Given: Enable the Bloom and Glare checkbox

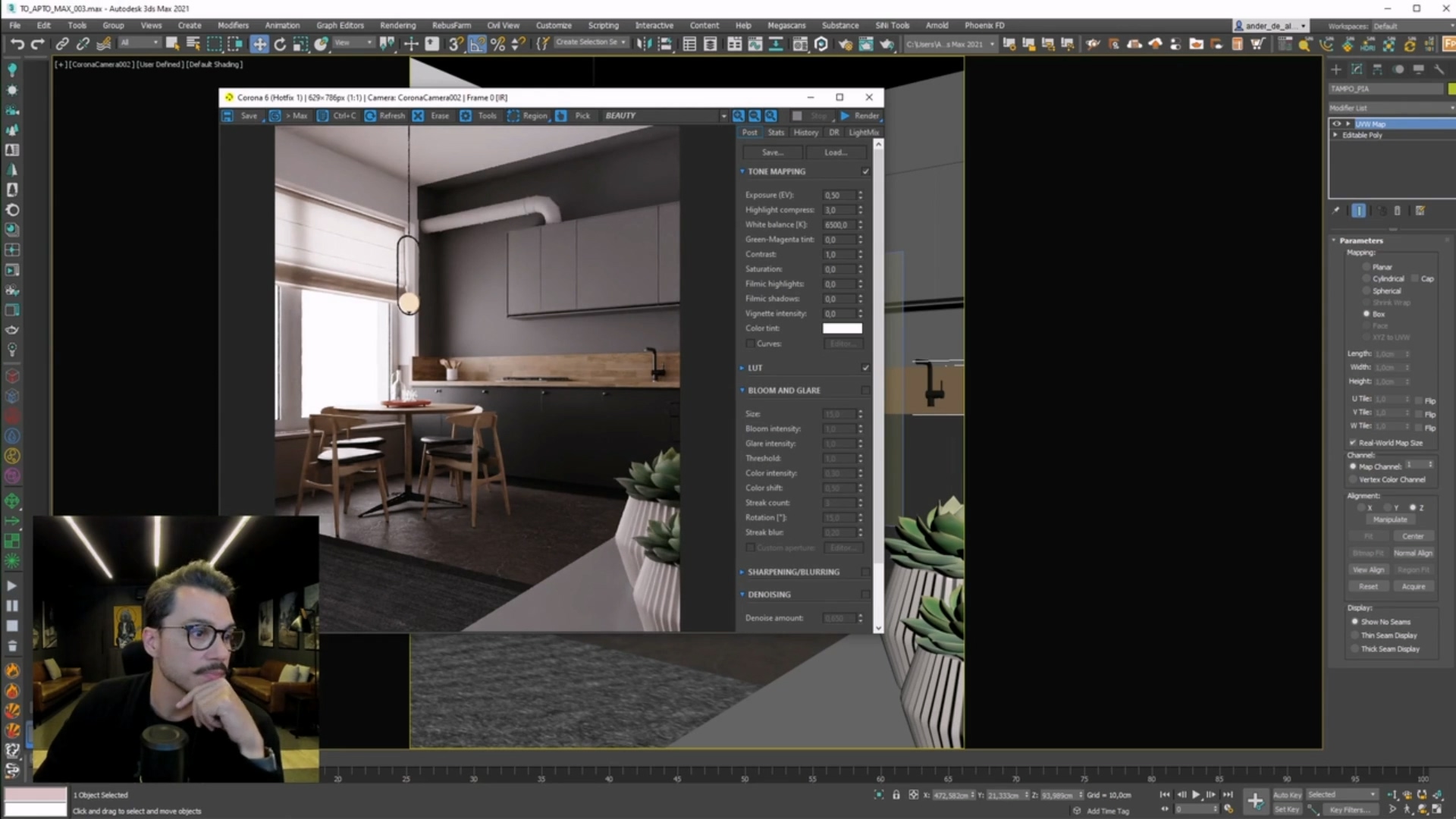Looking at the screenshot, I should click(x=865, y=391).
